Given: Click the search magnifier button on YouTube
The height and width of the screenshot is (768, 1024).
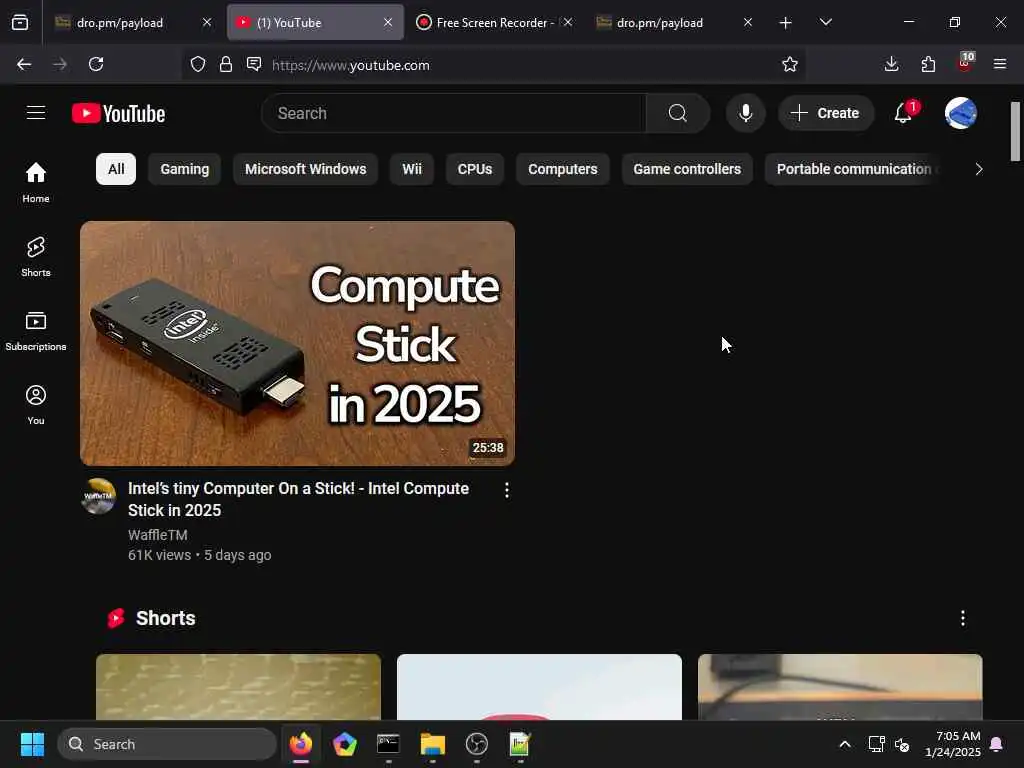Looking at the screenshot, I should pyautogui.click(x=677, y=113).
